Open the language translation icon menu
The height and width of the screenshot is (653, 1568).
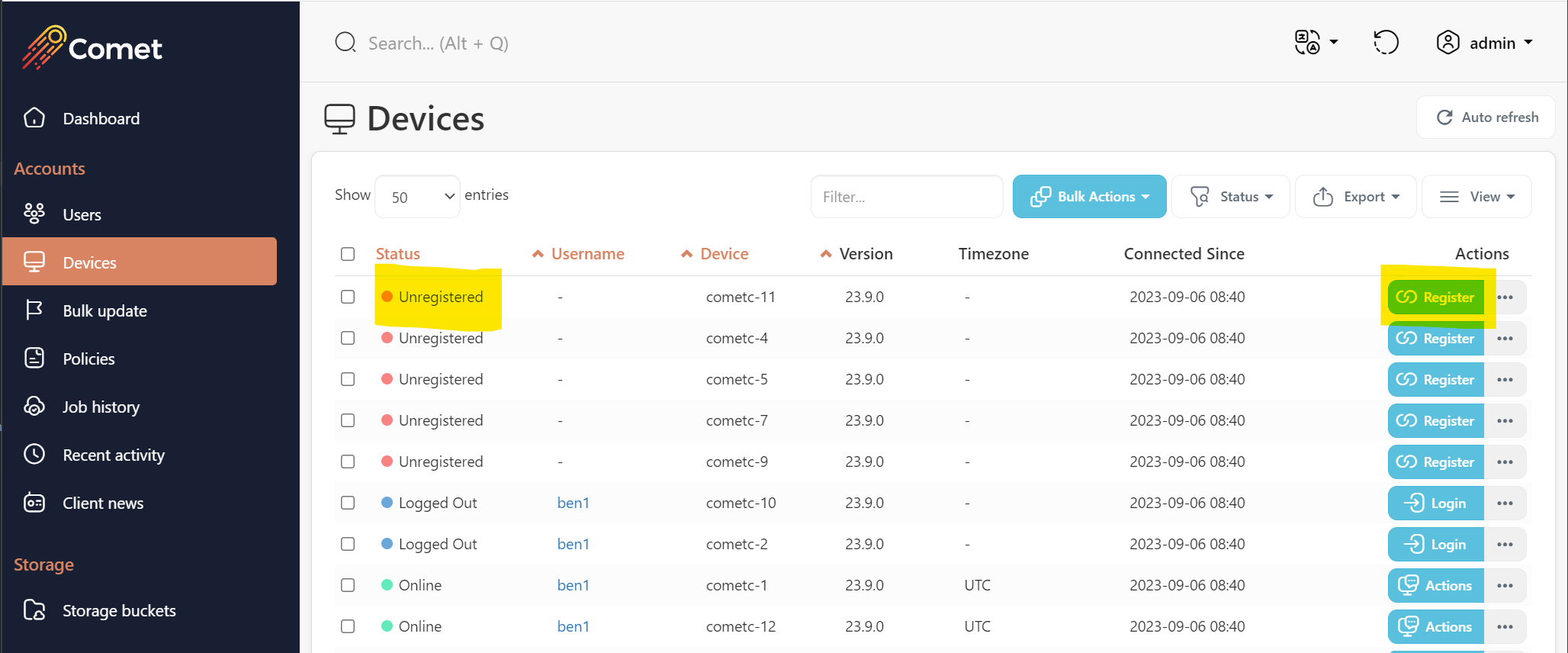[1315, 43]
